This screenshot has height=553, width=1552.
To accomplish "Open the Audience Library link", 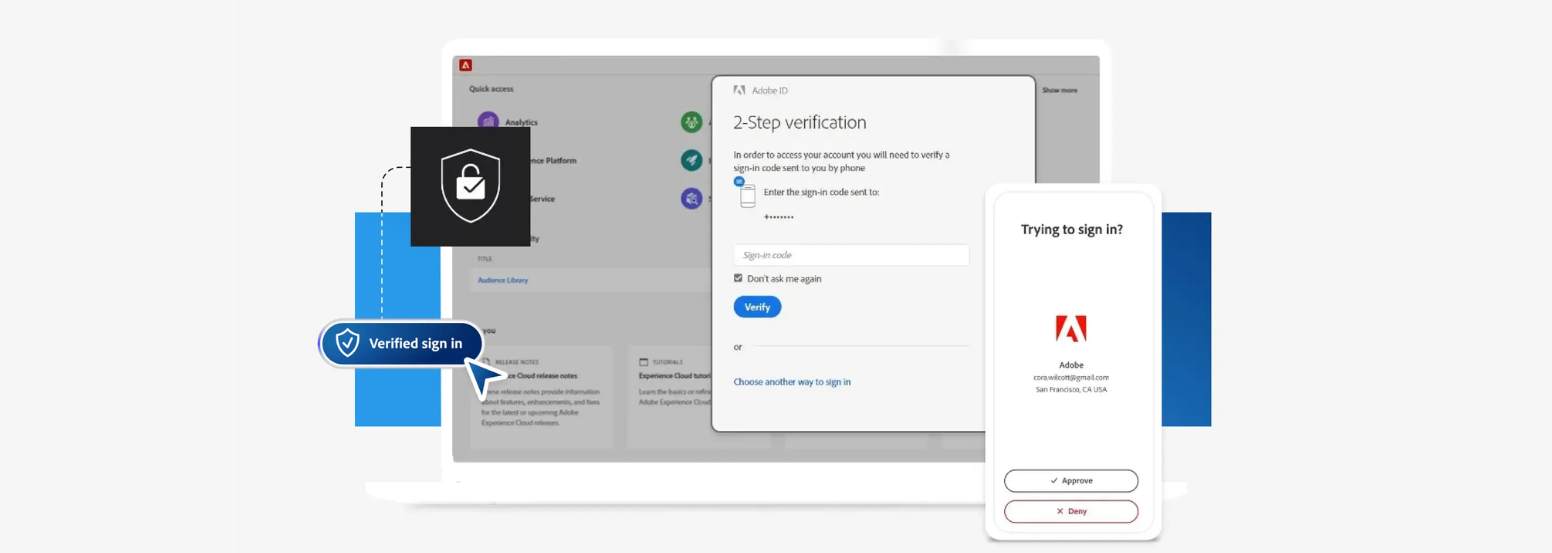I will 502,280.
